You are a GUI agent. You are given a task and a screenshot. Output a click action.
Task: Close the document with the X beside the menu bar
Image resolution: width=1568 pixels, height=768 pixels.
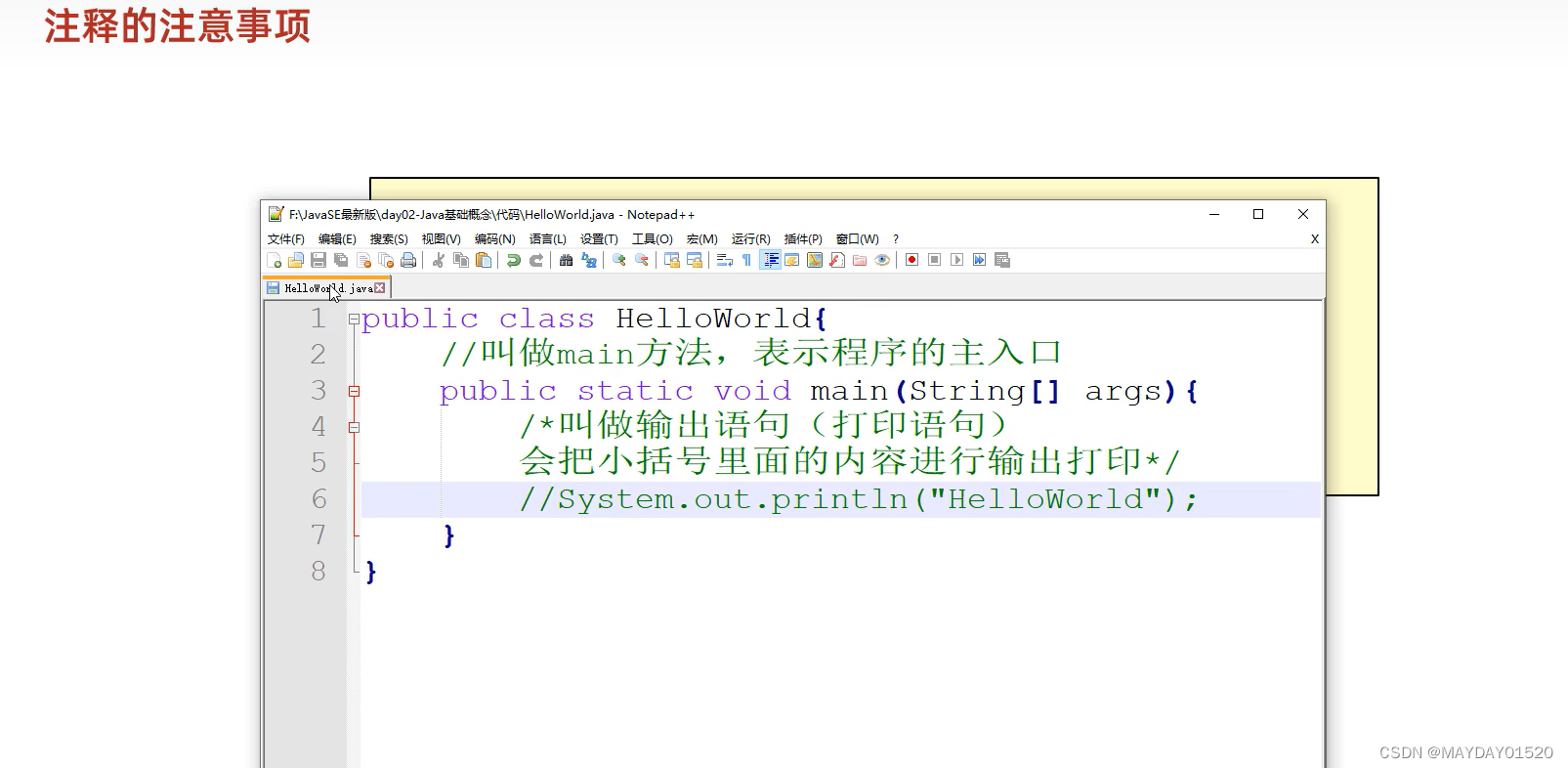(1315, 239)
